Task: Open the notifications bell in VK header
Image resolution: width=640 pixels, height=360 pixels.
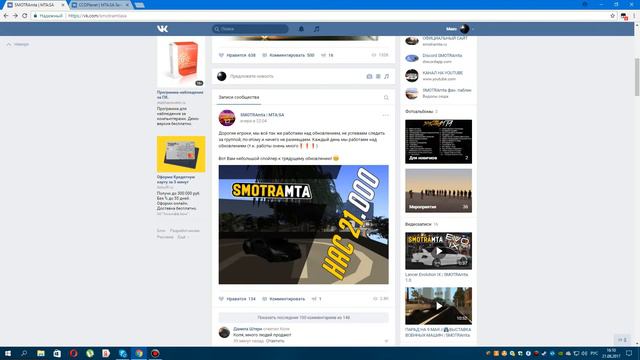Action: 301,29
